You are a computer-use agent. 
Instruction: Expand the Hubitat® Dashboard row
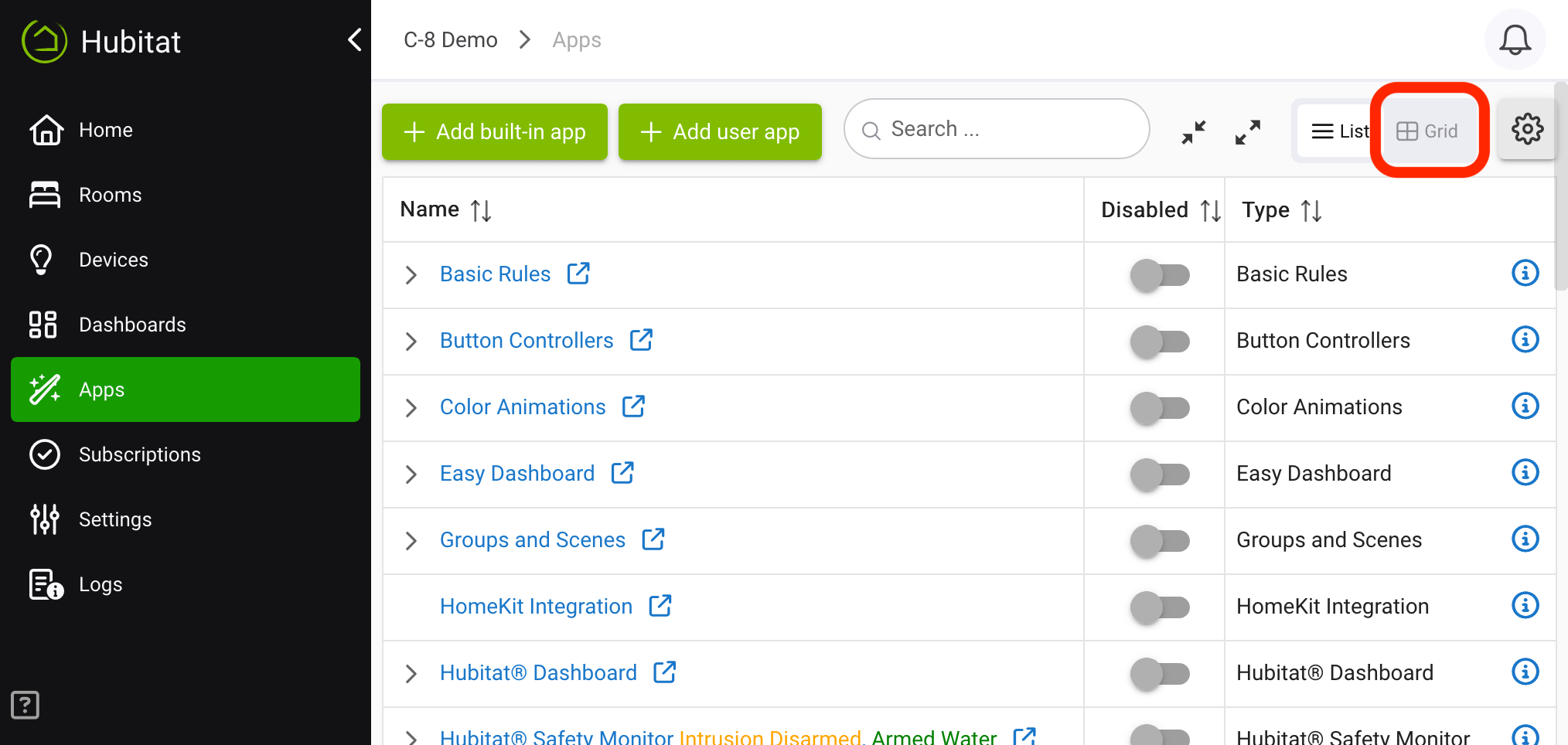click(411, 674)
